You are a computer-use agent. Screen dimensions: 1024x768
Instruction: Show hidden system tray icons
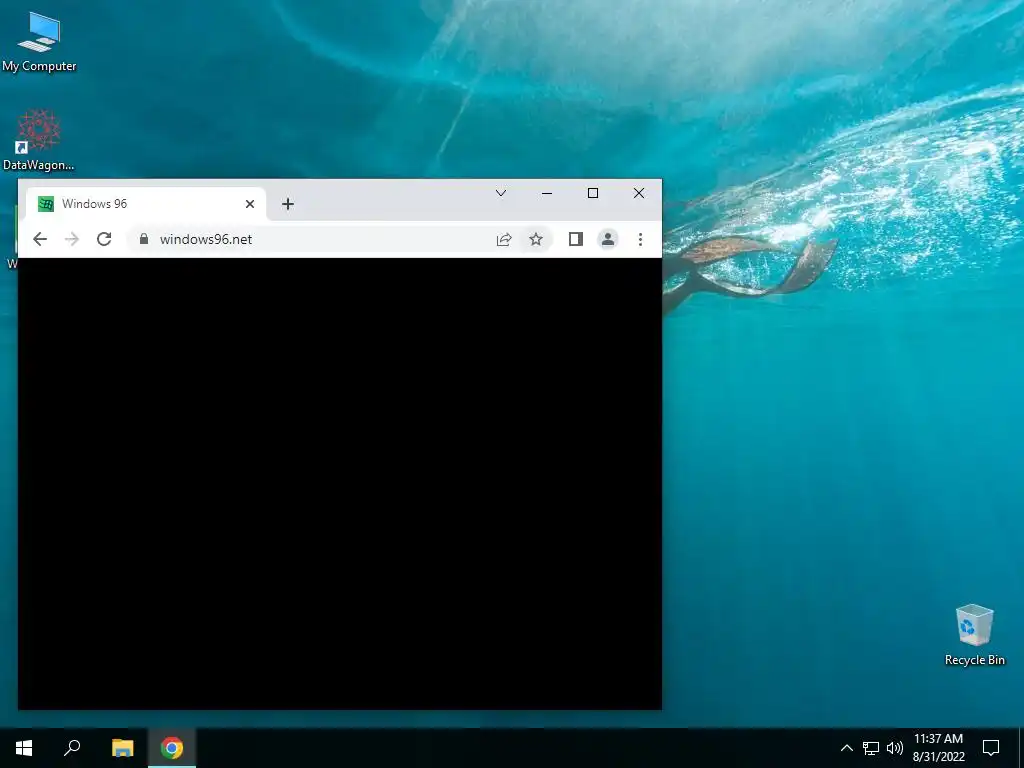point(846,748)
